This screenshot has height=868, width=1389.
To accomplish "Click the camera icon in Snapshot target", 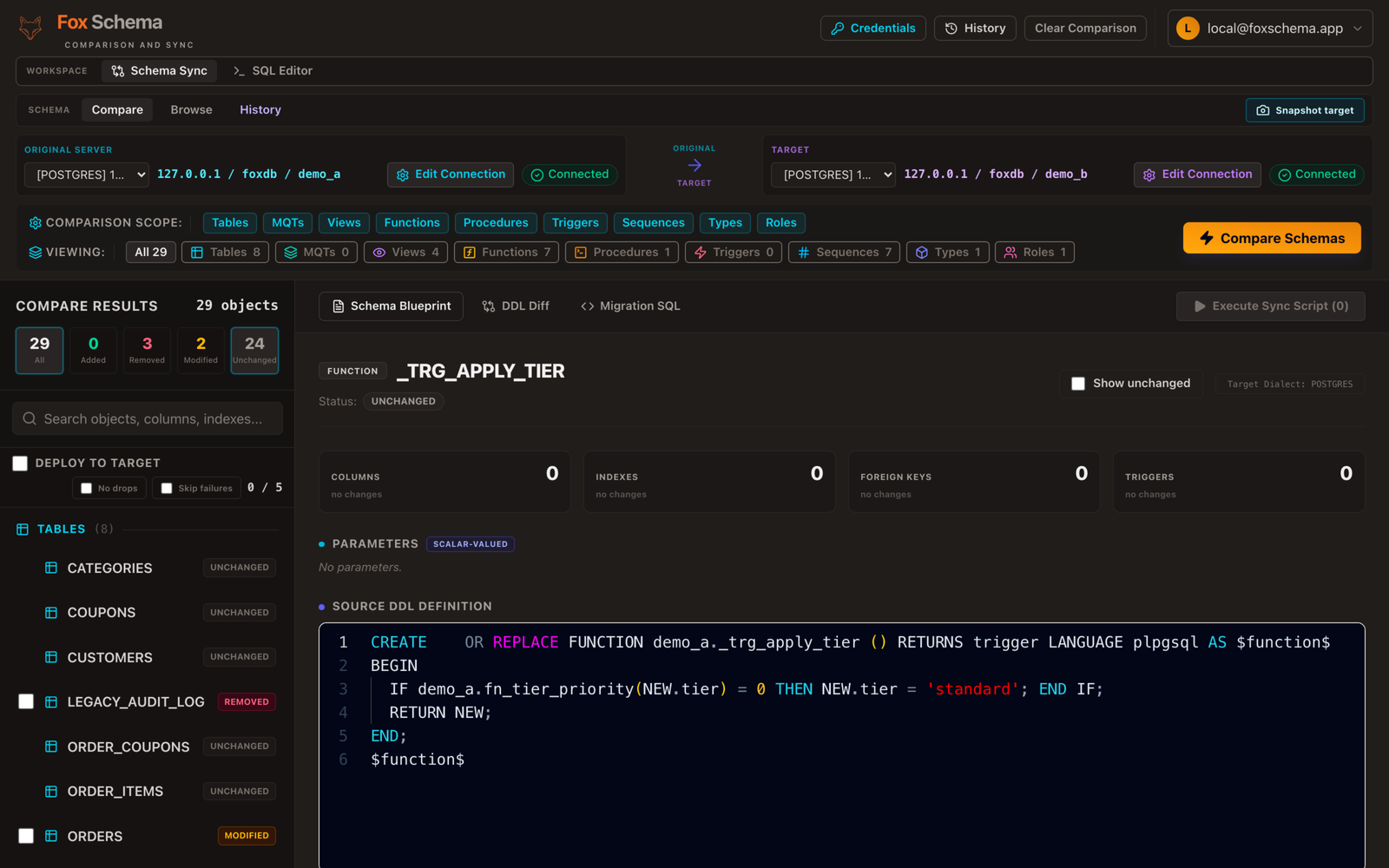I will tap(1263, 110).
